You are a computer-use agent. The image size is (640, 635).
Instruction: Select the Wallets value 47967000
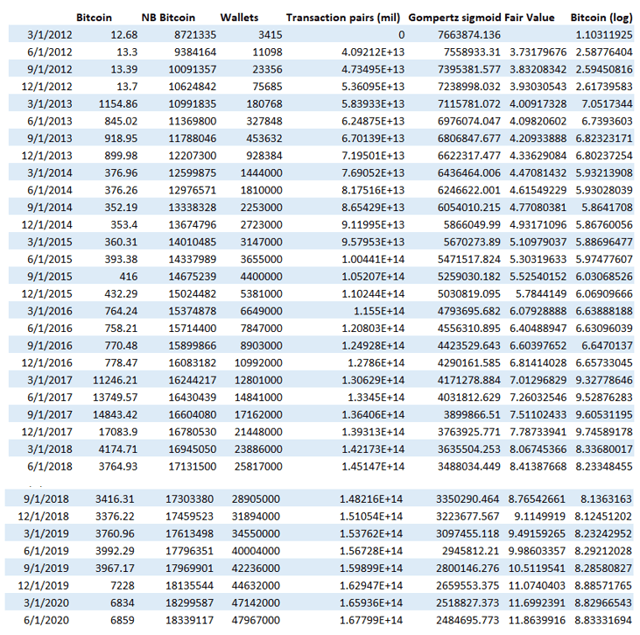(256, 620)
